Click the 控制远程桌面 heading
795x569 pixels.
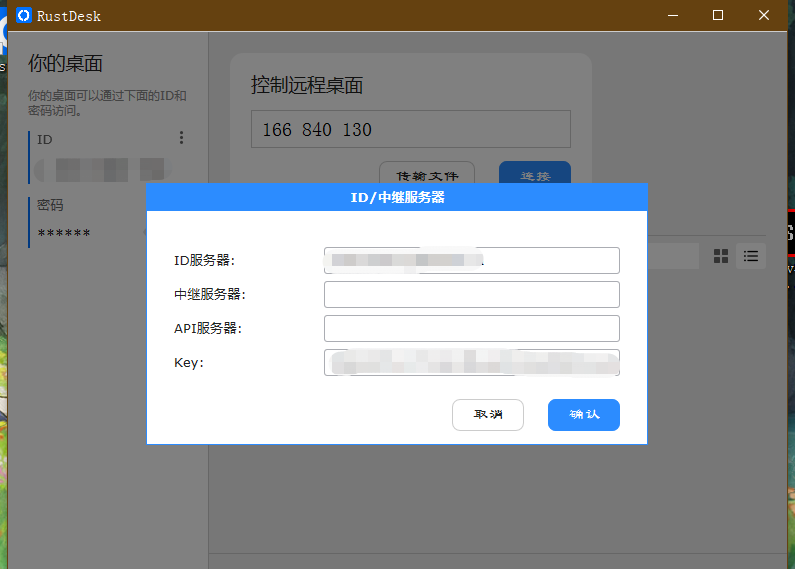tap(307, 85)
